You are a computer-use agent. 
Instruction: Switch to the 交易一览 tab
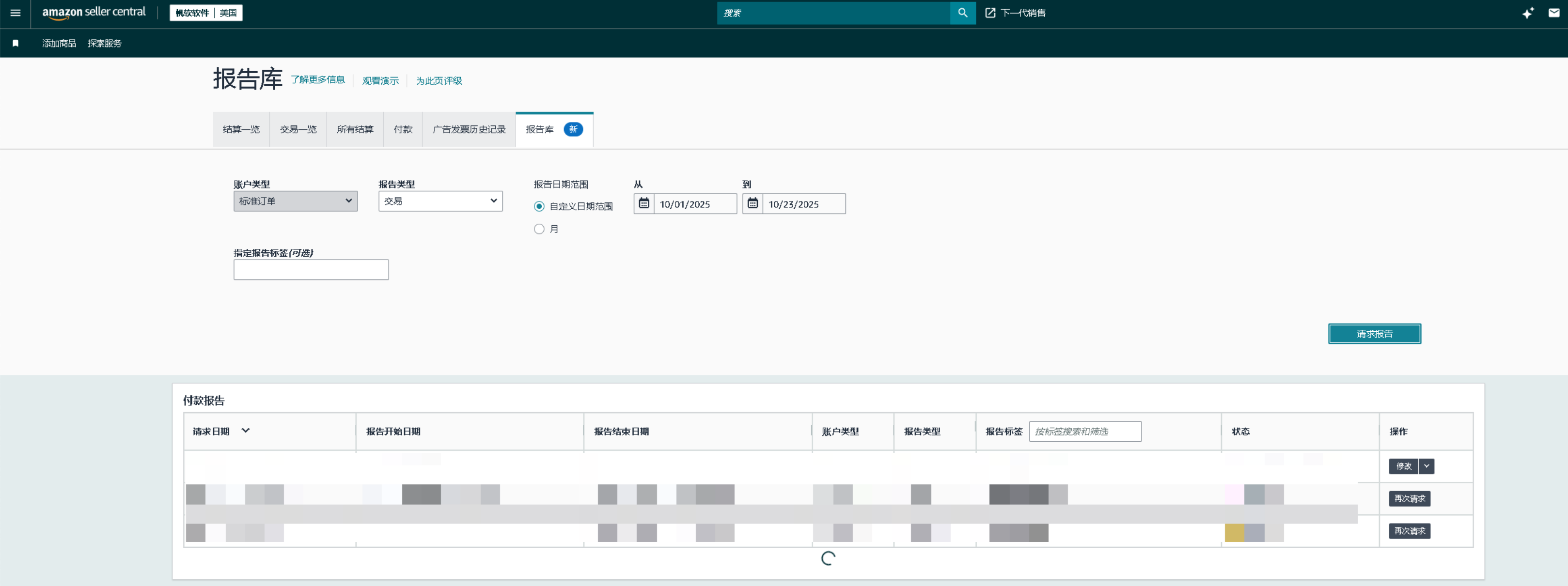point(298,129)
